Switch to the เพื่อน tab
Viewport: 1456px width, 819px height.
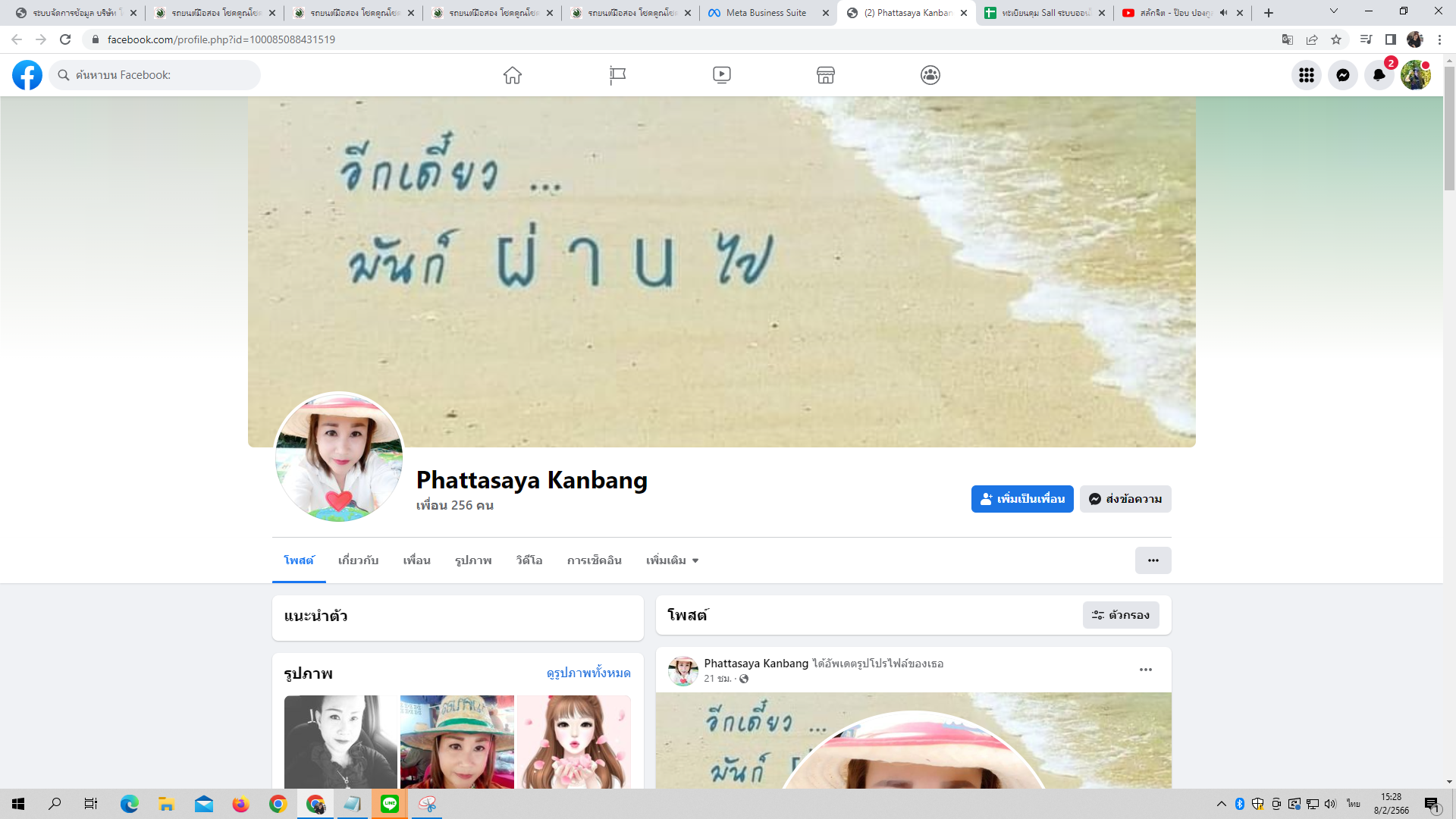[x=416, y=560]
